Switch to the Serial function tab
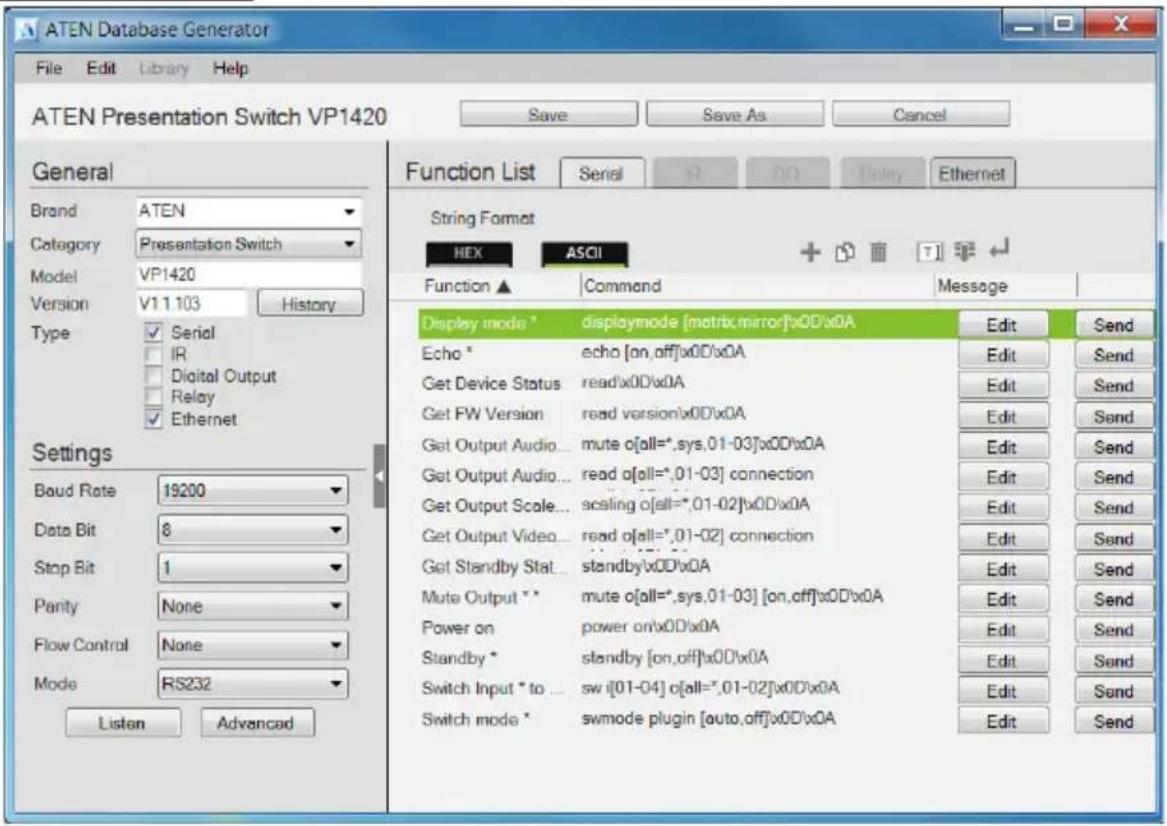This screenshot has height=826, width=1167. (601, 173)
